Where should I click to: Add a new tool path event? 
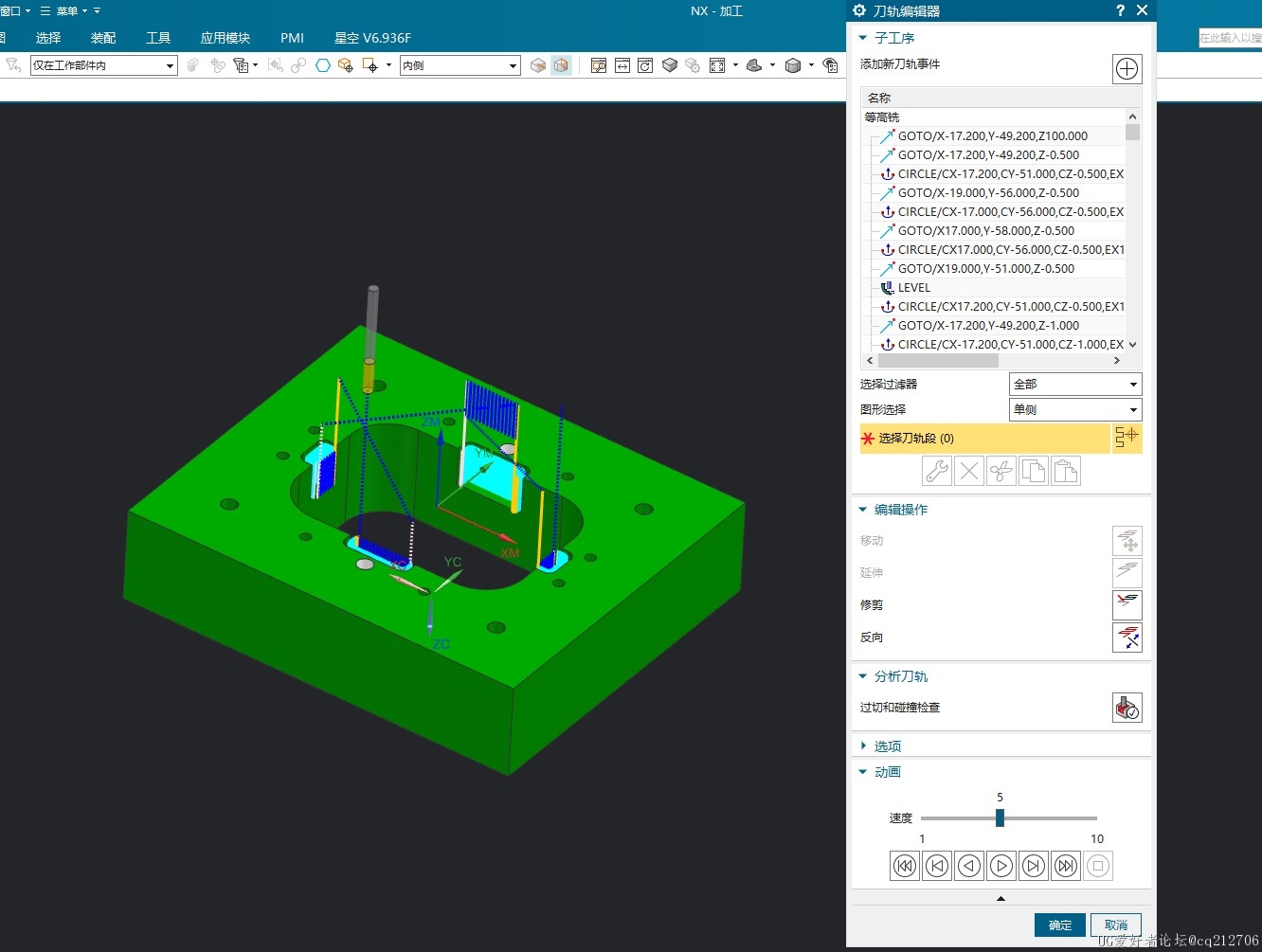point(1127,69)
